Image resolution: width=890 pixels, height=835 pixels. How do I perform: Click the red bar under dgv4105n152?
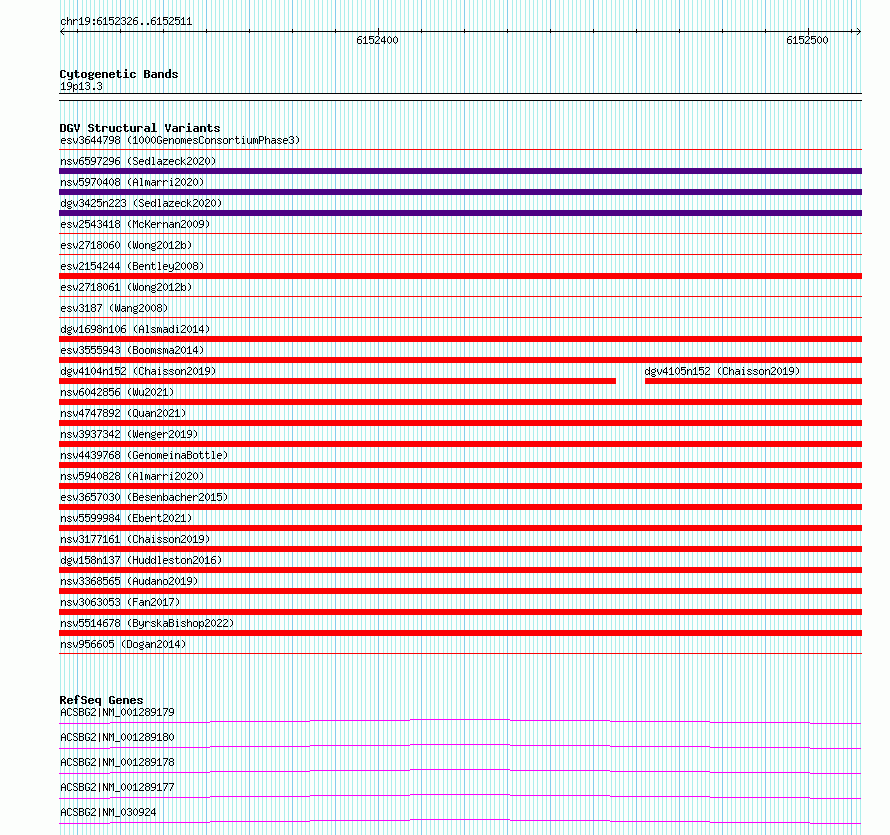753,381
